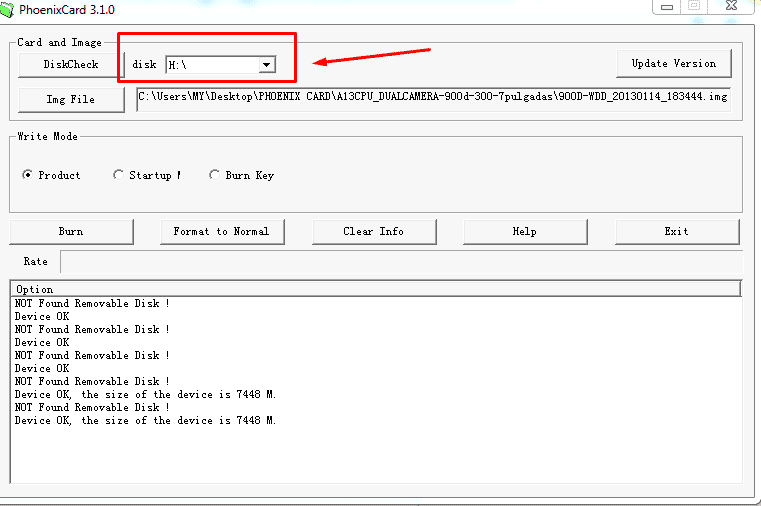
Task: Click the Burn button
Action: 71,231
